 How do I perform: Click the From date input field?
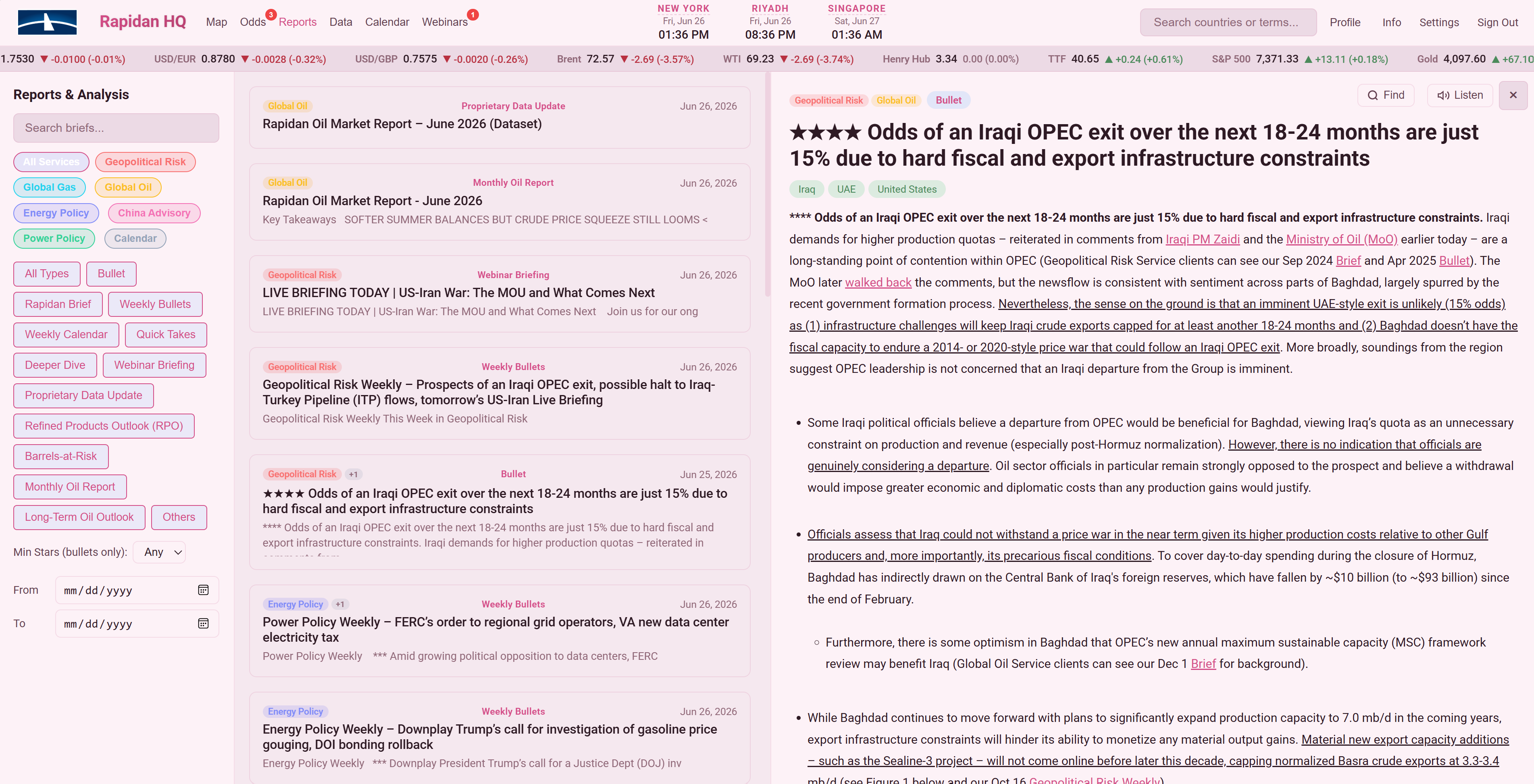pyautogui.click(x=137, y=590)
